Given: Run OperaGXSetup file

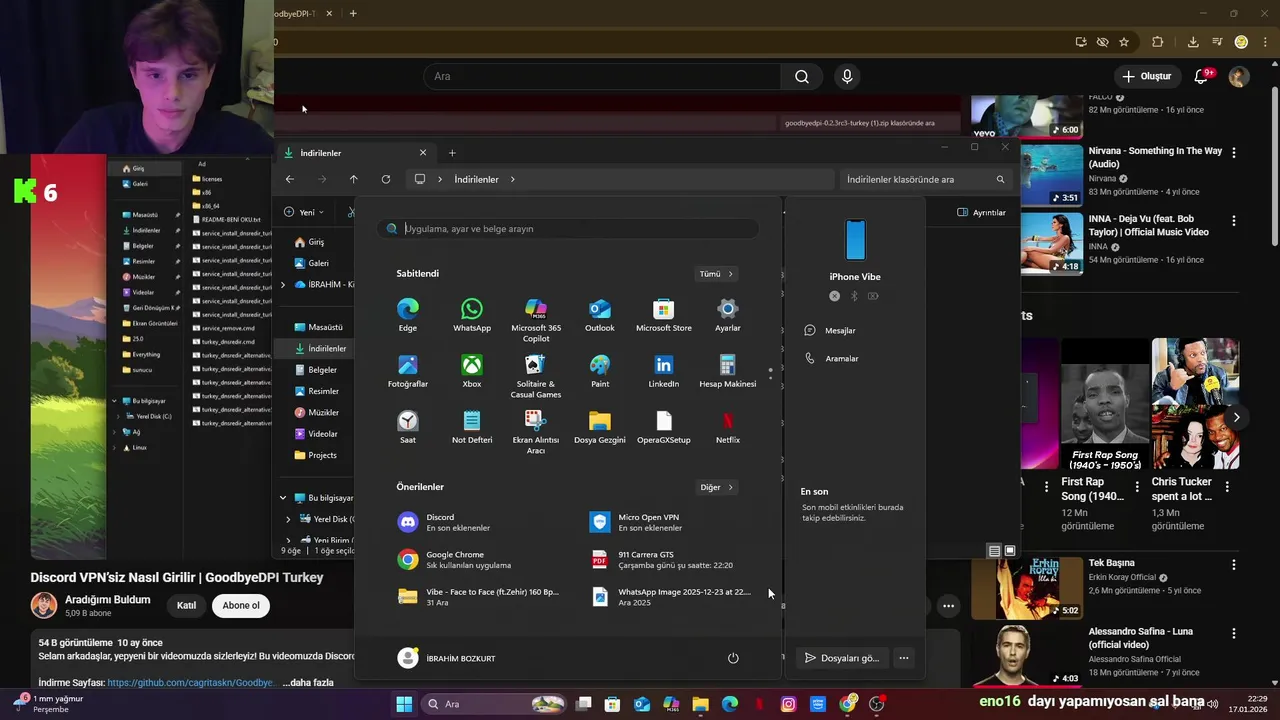Looking at the screenshot, I should pos(664,427).
